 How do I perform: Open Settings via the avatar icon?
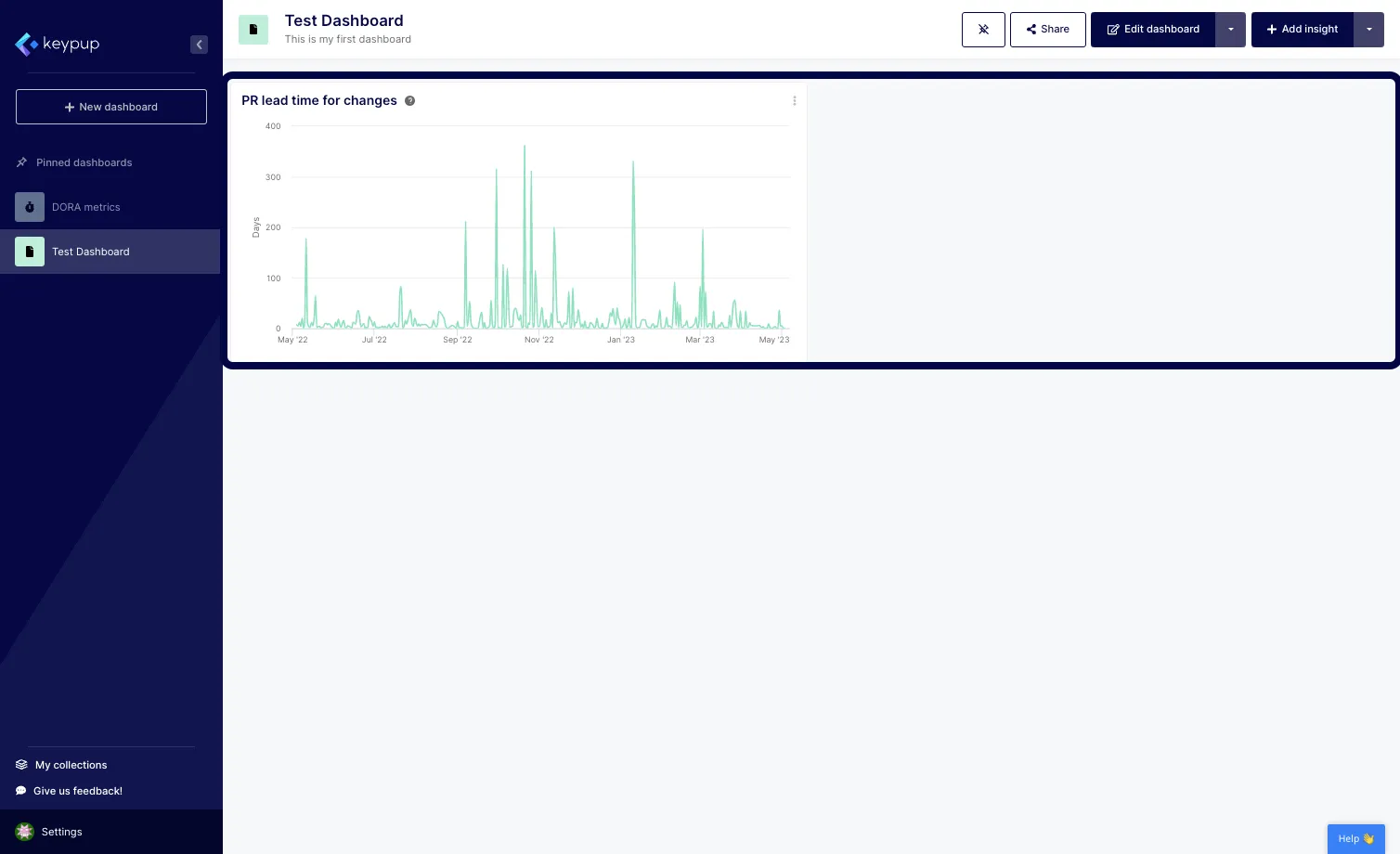click(x=24, y=831)
